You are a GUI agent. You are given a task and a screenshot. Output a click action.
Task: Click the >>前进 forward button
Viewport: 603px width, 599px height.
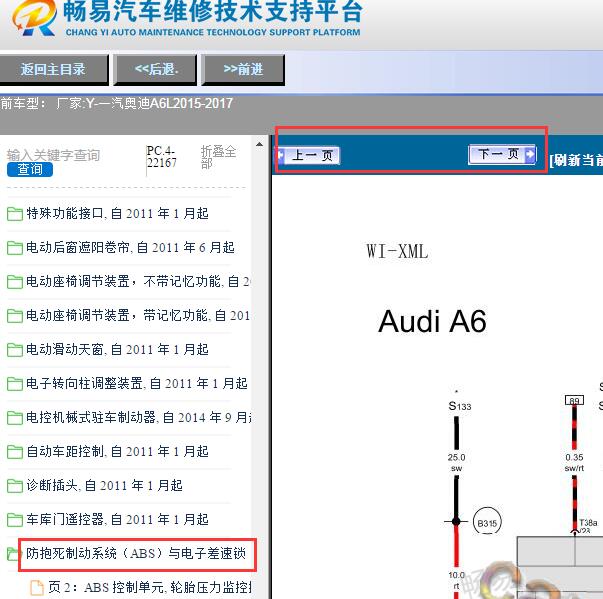243,70
